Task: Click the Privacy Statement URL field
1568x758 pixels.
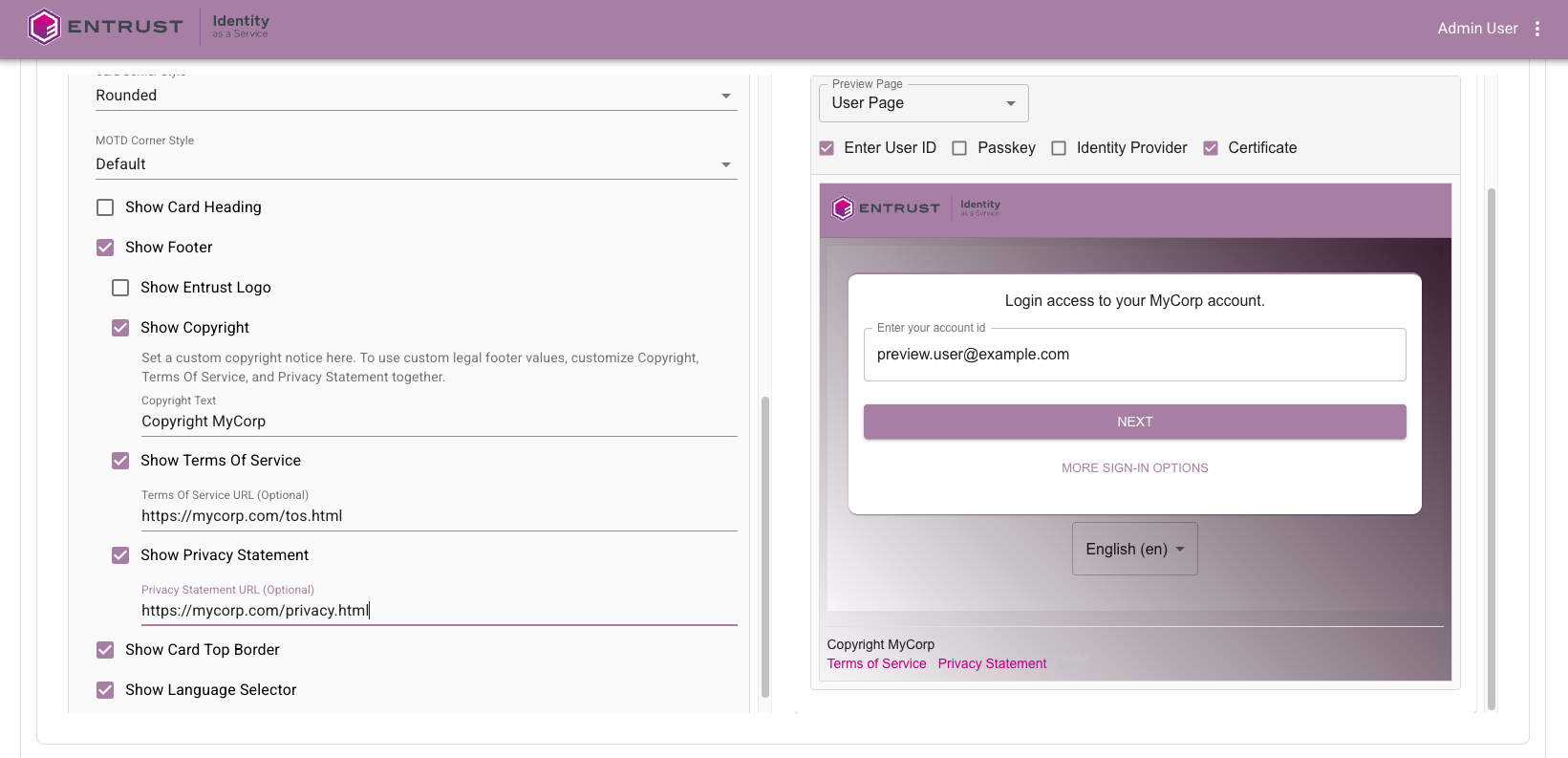Action: (440, 611)
